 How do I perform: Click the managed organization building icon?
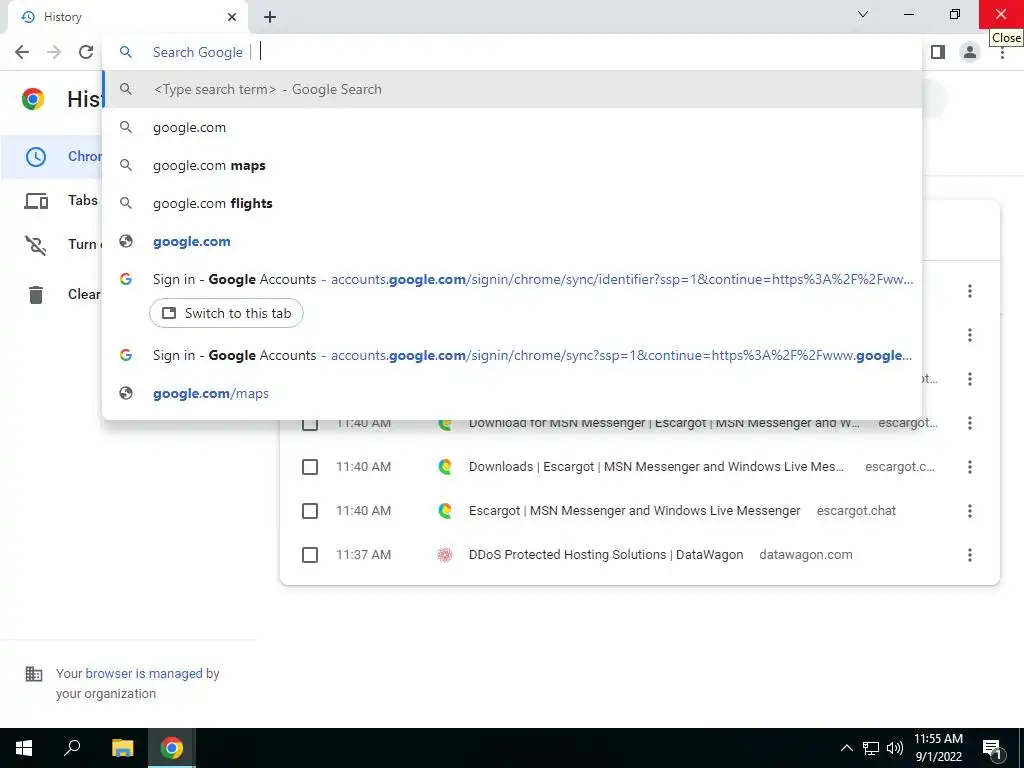click(34, 674)
